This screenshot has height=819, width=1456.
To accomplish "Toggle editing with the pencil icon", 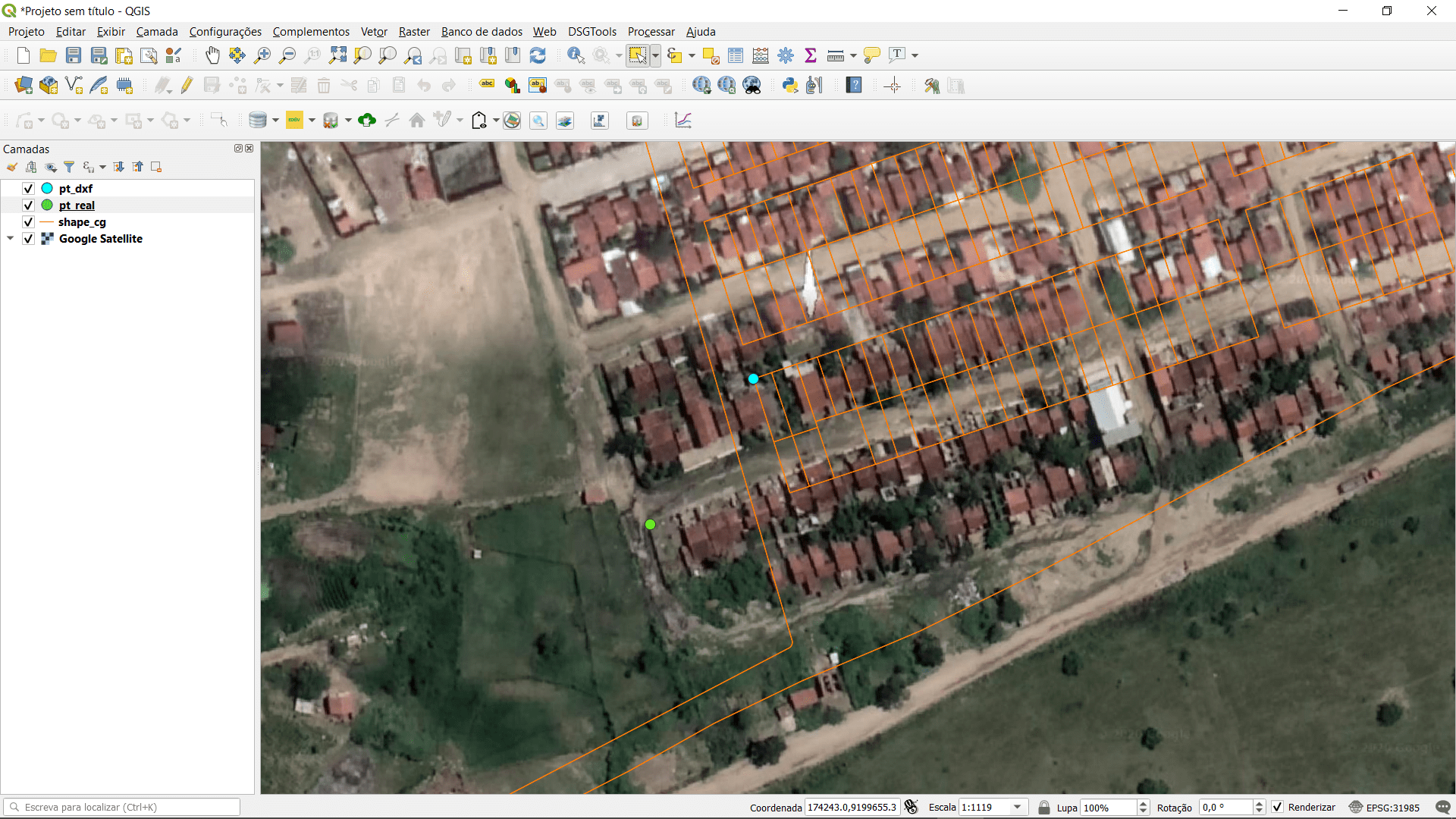I will coord(187,86).
